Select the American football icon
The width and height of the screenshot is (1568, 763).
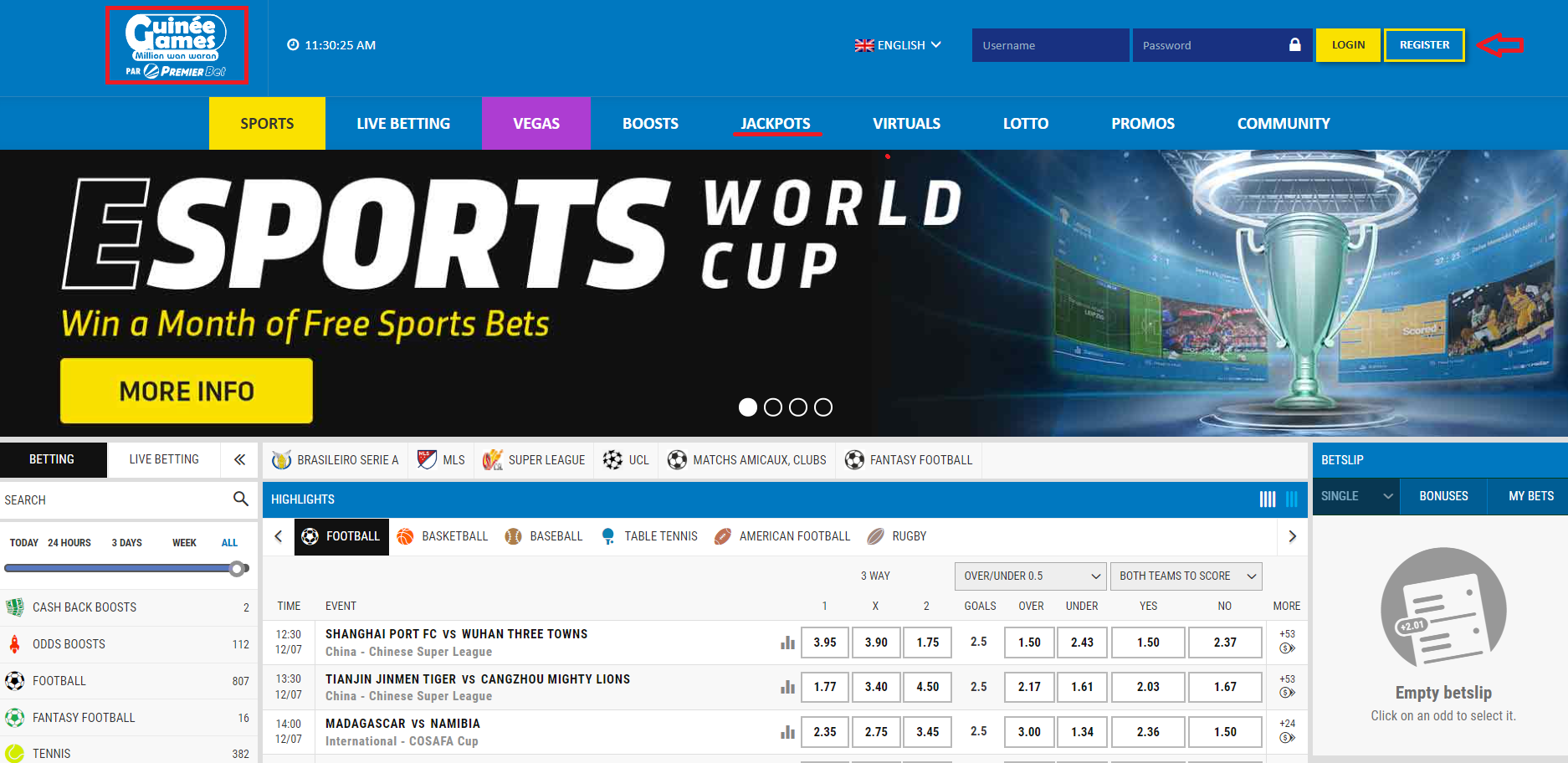(723, 536)
